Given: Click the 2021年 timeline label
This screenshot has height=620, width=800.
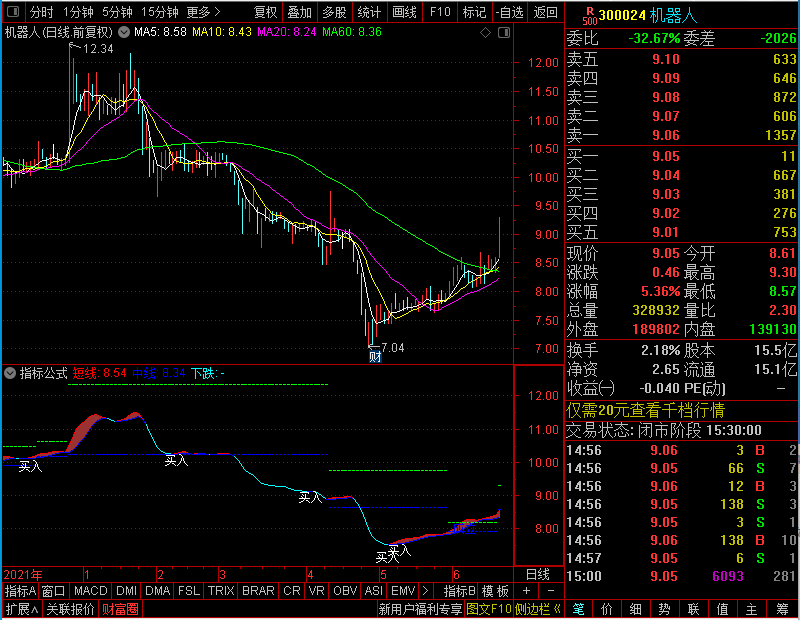Looking at the screenshot, I should coord(23,575).
